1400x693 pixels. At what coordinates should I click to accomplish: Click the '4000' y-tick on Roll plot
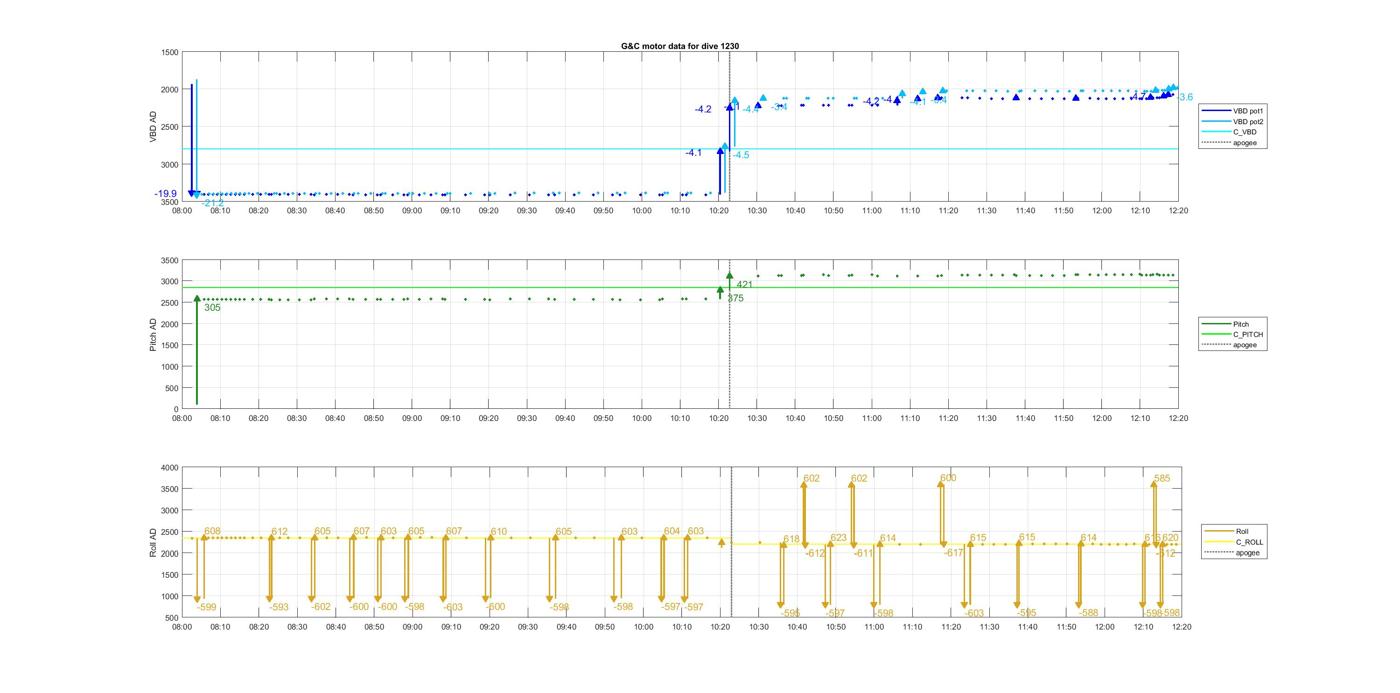pyautogui.click(x=169, y=468)
